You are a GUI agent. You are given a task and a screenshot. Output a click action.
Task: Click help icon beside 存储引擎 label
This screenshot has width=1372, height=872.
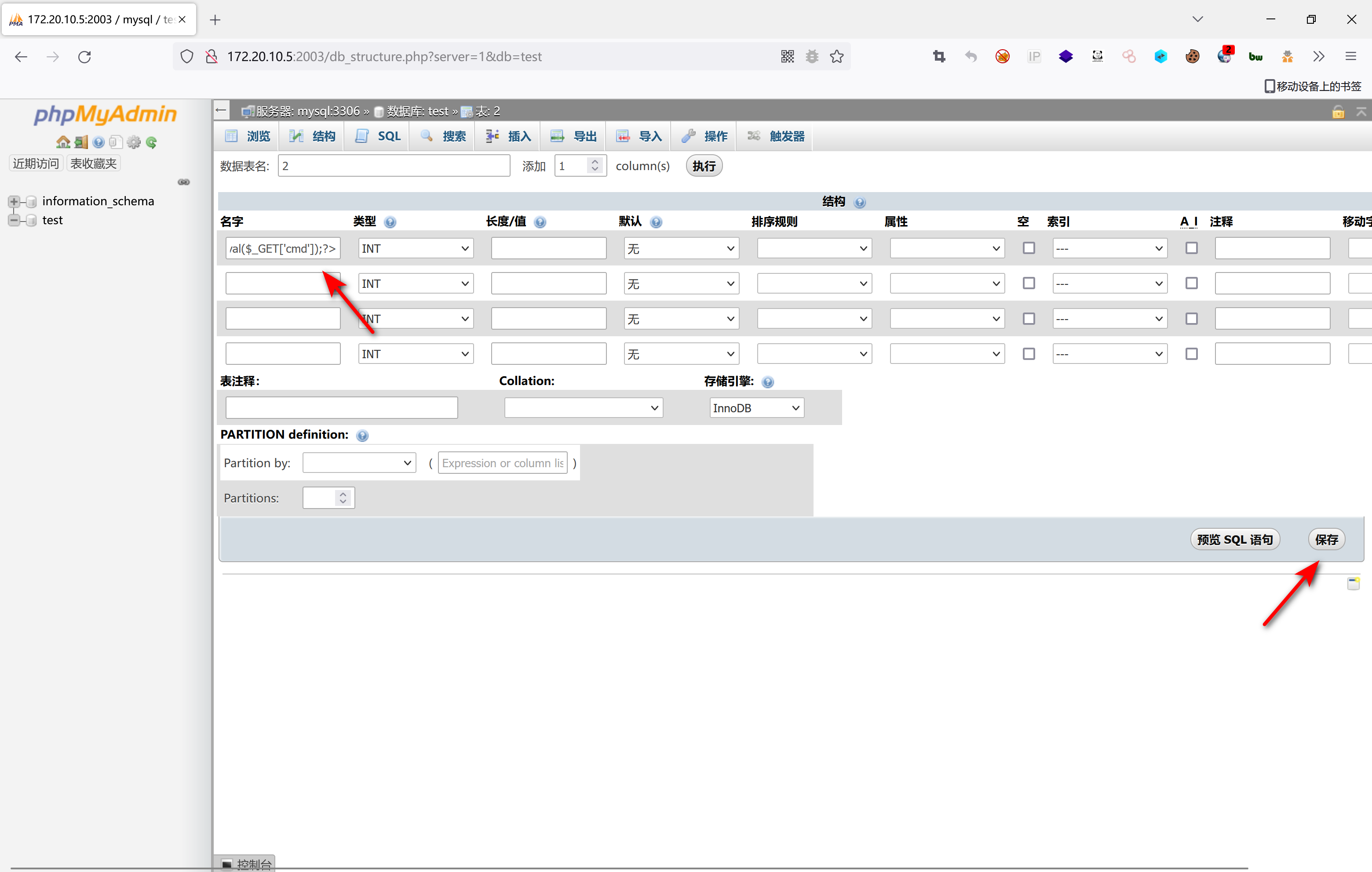point(768,382)
